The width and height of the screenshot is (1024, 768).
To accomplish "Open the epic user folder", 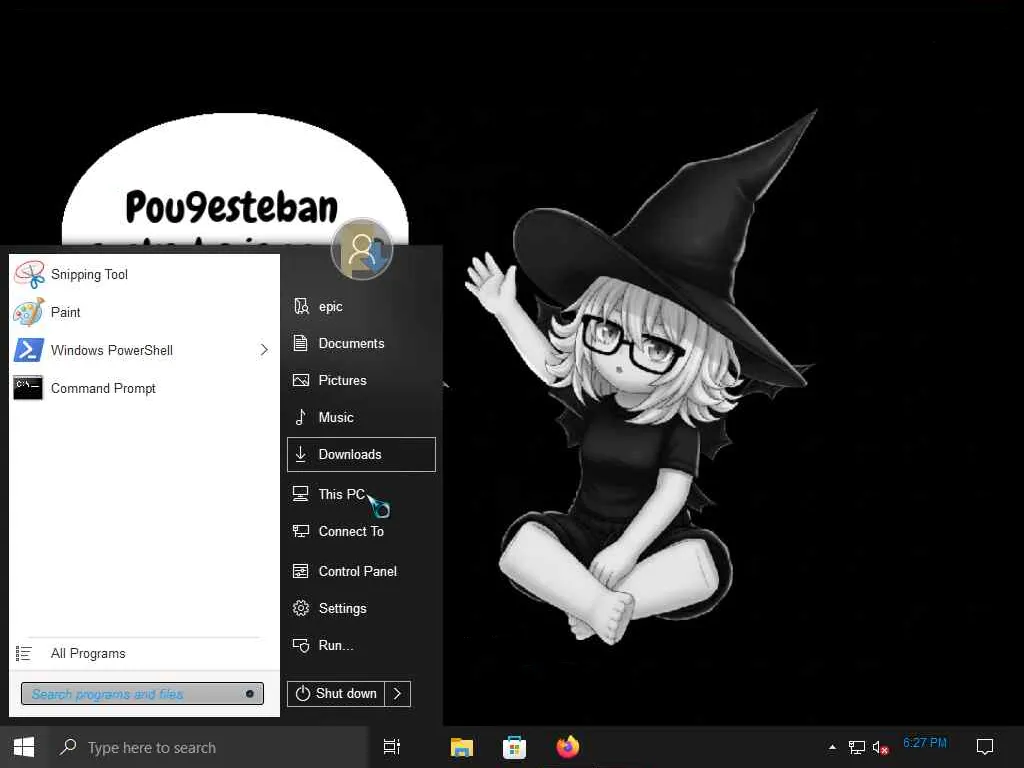I will [361, 306].
